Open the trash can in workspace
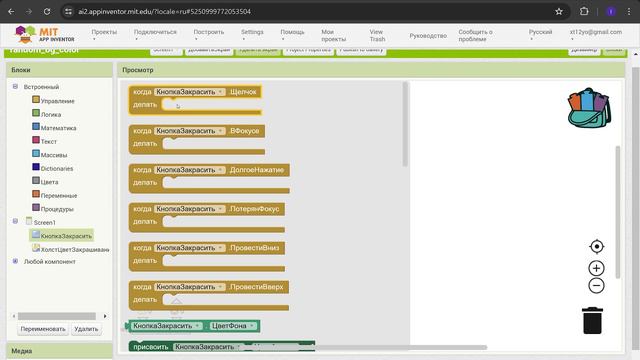Image resolution: width=640 pixels, height=360 pixels. pyautogui.click(x=592, y=321)
